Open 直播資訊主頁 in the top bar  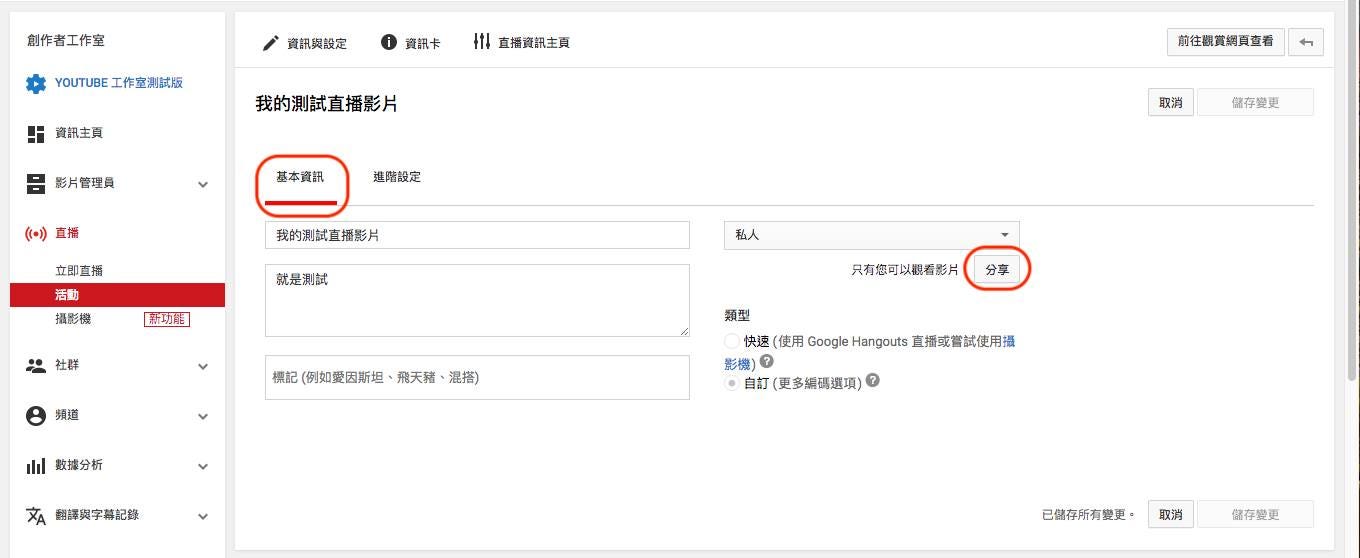[521, 43]
